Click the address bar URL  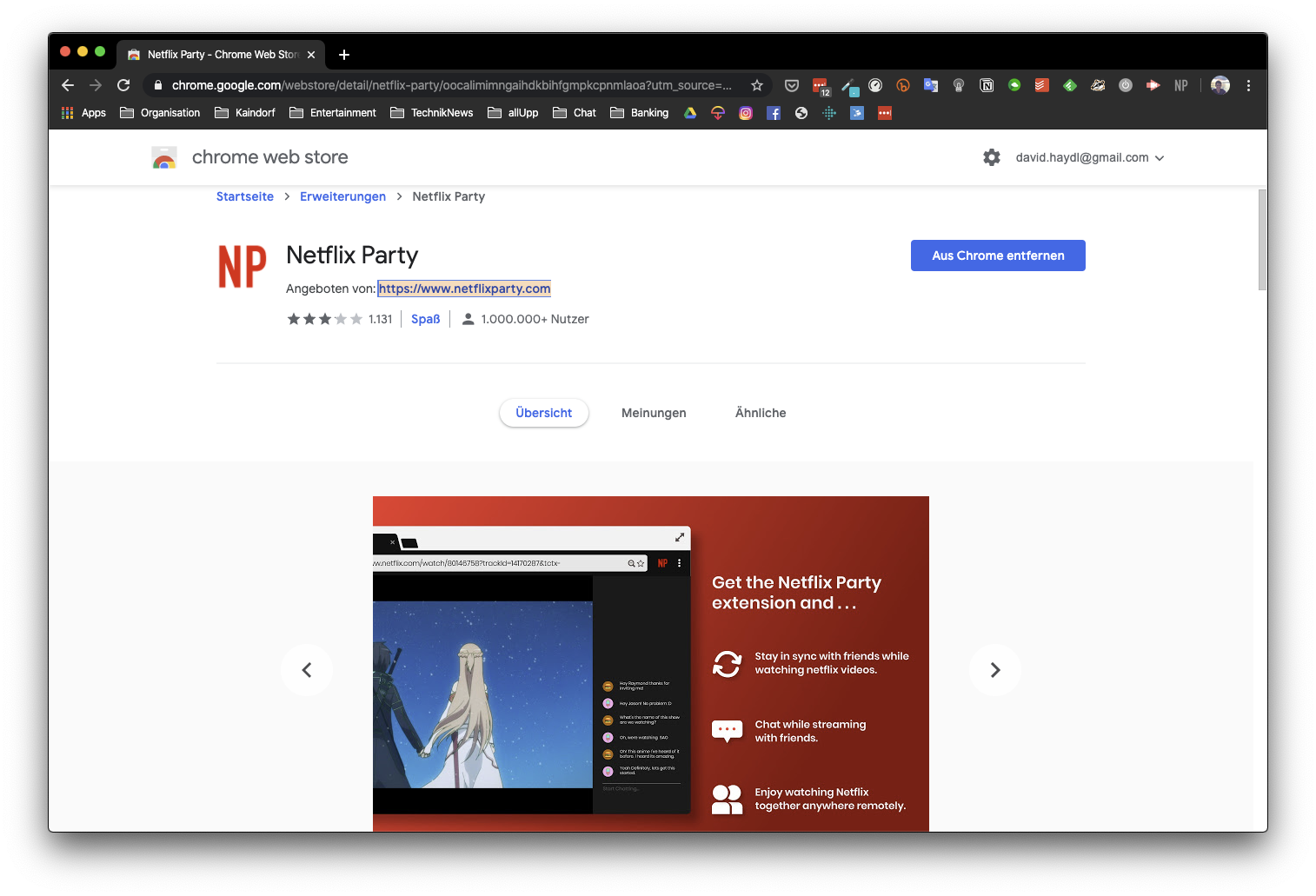pyautogui.click(x=452, y=85)
